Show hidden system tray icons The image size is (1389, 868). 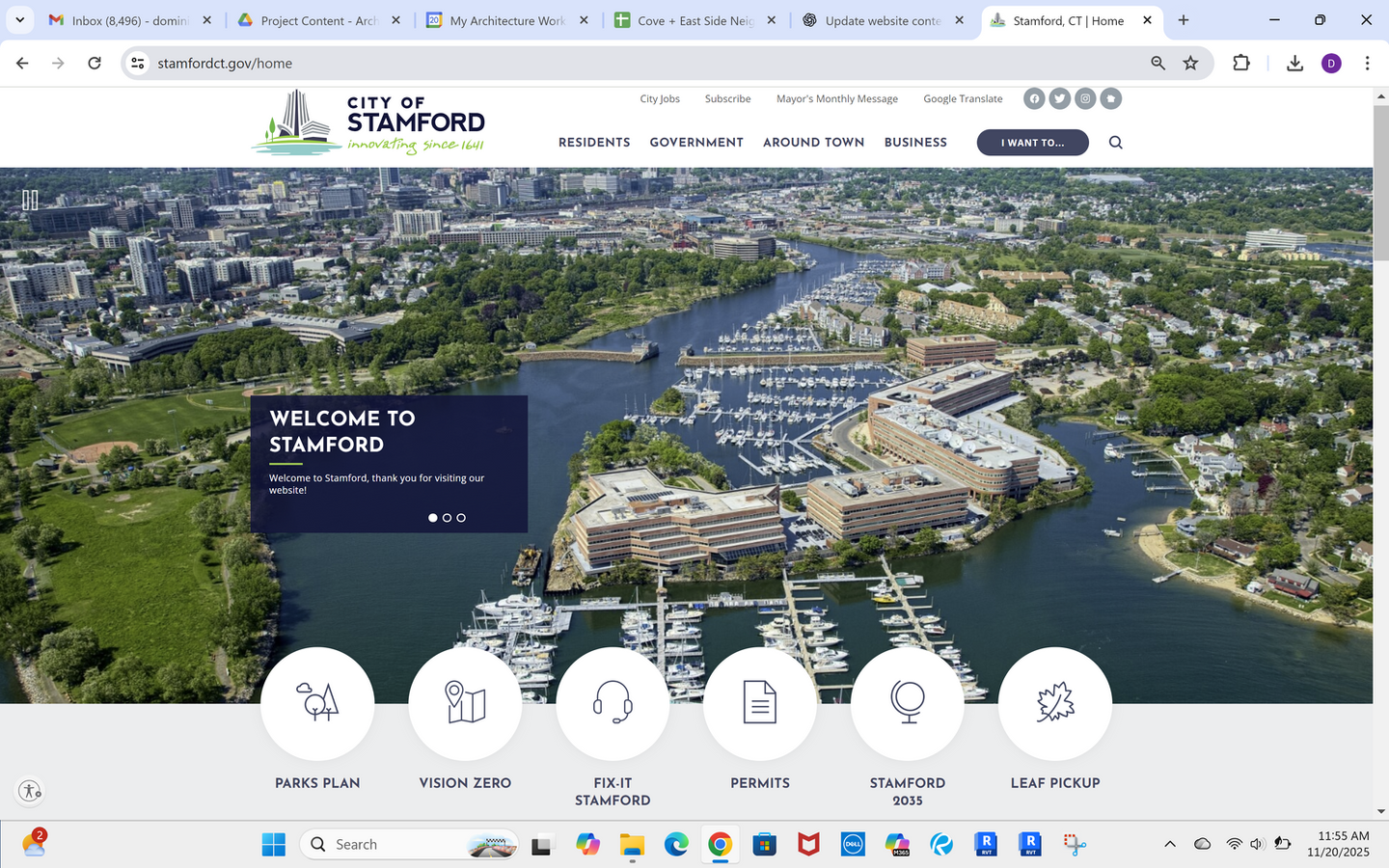(x=1170, y=845)
